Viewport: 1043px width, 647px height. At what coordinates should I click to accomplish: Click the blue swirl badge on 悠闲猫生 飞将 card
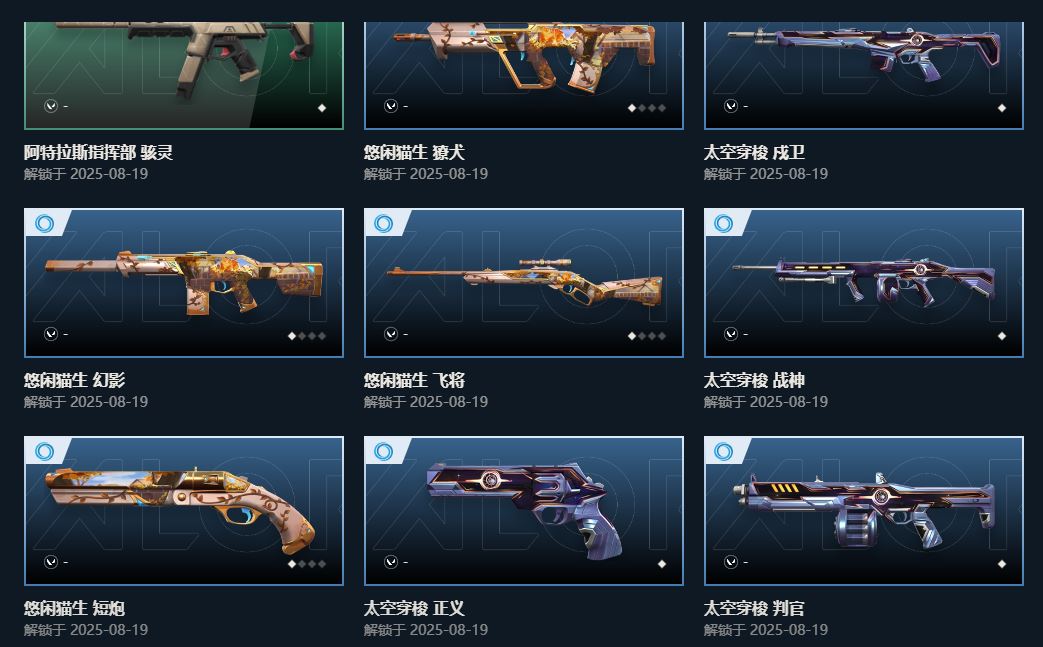(384, 223)
